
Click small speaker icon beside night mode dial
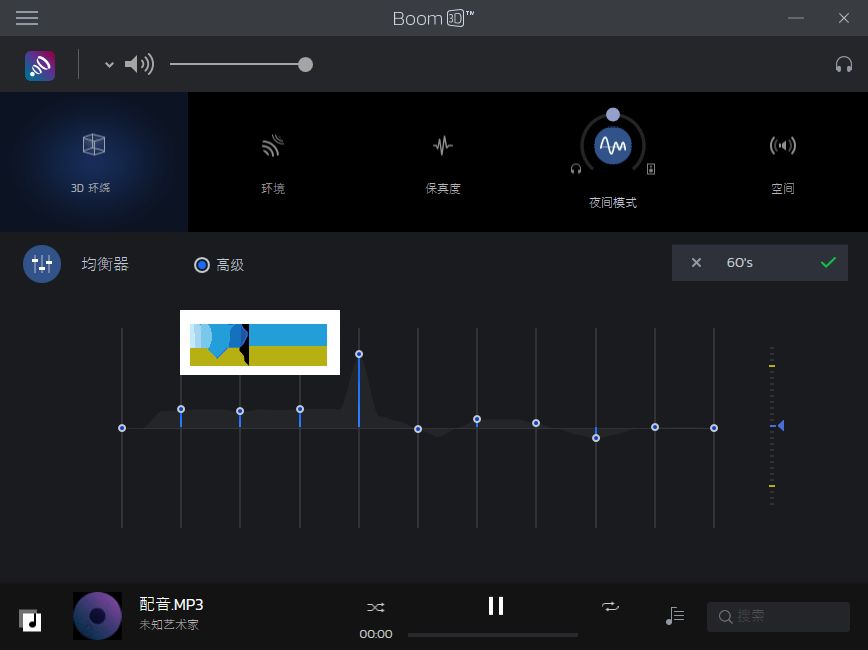point(651,169)
